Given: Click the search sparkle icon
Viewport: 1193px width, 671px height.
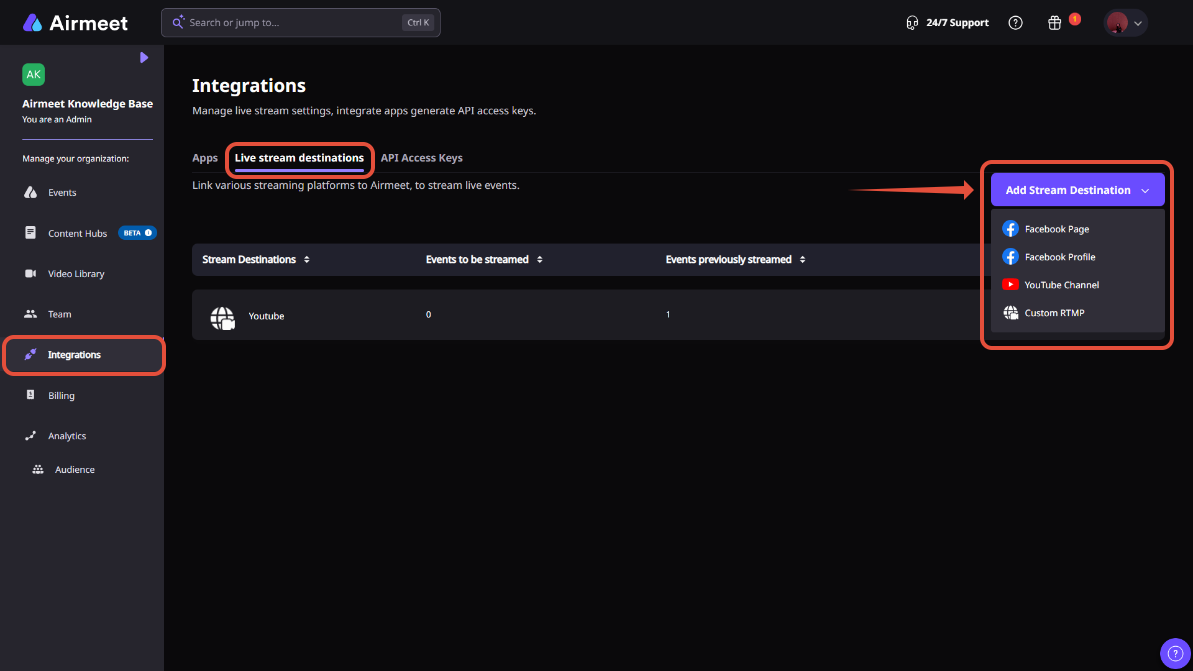Looking at the screenshot, I should [x=178, y=22].
